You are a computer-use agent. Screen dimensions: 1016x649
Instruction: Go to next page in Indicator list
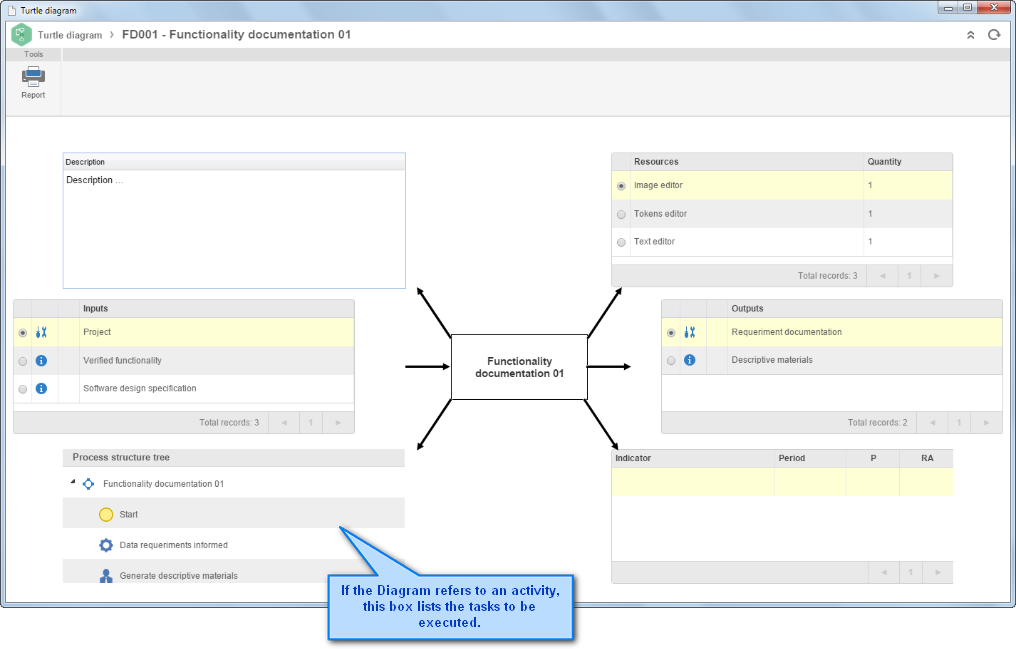pos(938,573)
